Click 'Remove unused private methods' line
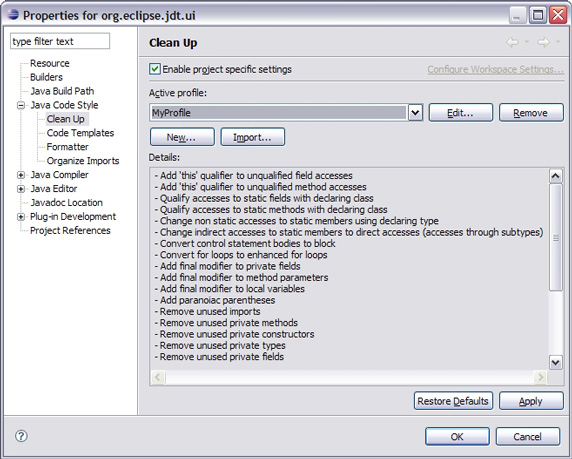The width and height of the screenshot is (572, 459). pyautogui.click(x=226, y=323)
